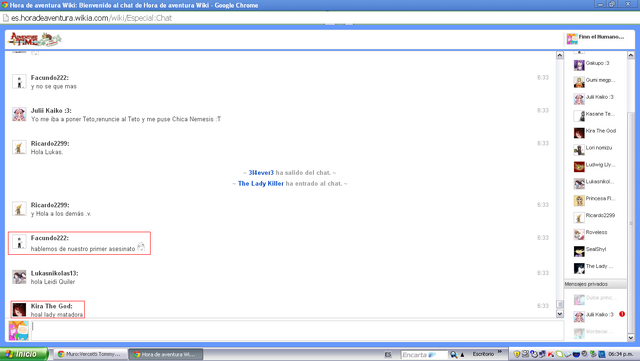
Task: Click the Adventure Time wiki logo
Action: click(x=35, y=39)
